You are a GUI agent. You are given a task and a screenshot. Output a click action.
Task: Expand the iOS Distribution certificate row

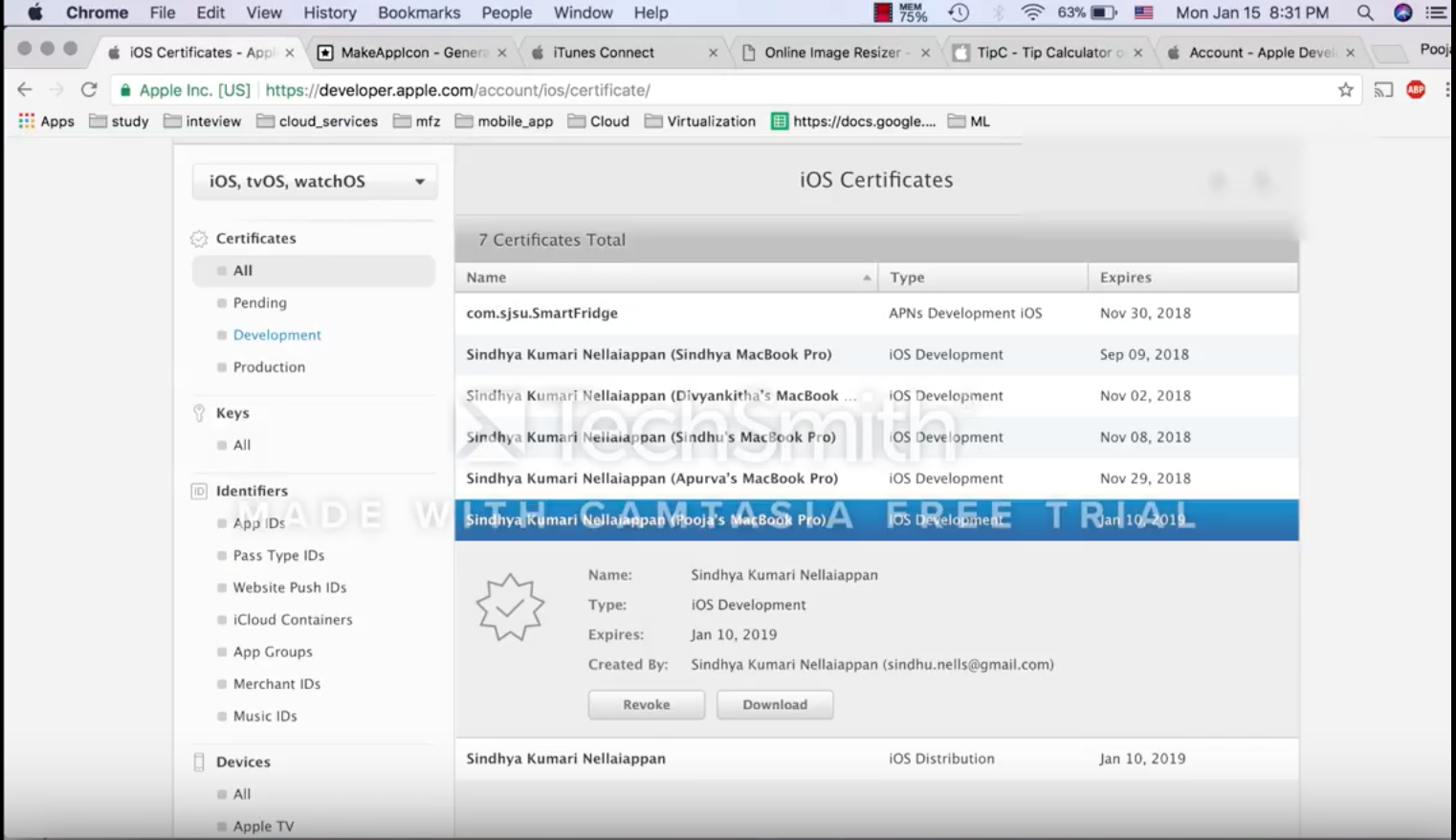click(x=876, y=759)
